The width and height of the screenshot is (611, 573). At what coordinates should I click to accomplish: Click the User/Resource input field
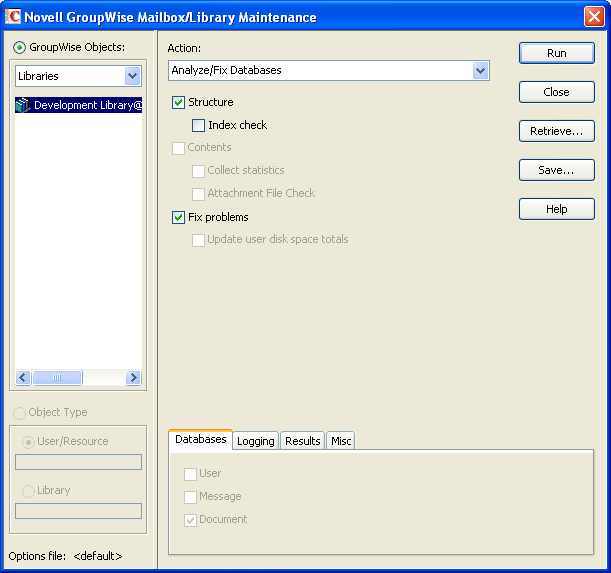(x=78, y=462)
